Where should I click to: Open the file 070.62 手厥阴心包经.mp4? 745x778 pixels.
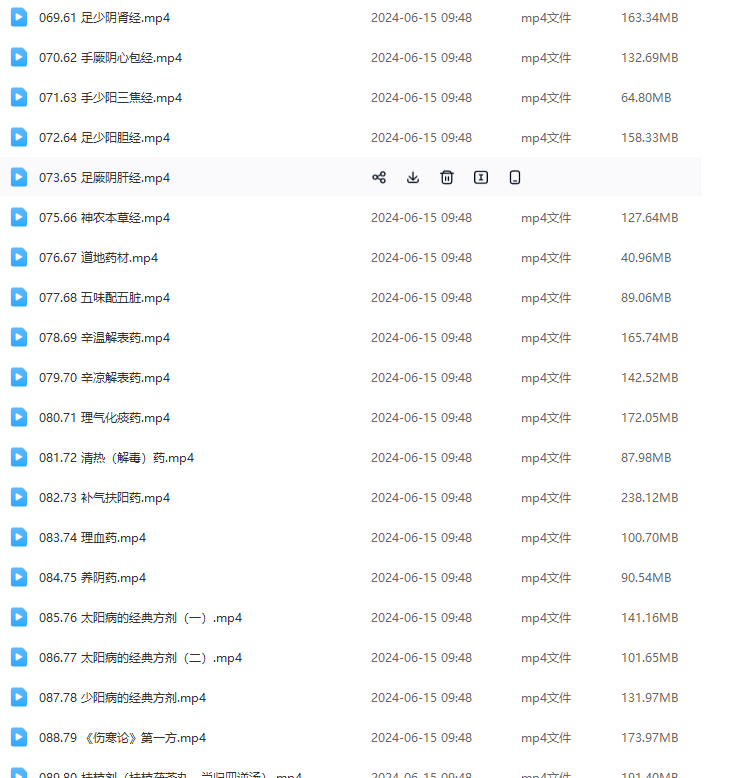tap(110, 58)
